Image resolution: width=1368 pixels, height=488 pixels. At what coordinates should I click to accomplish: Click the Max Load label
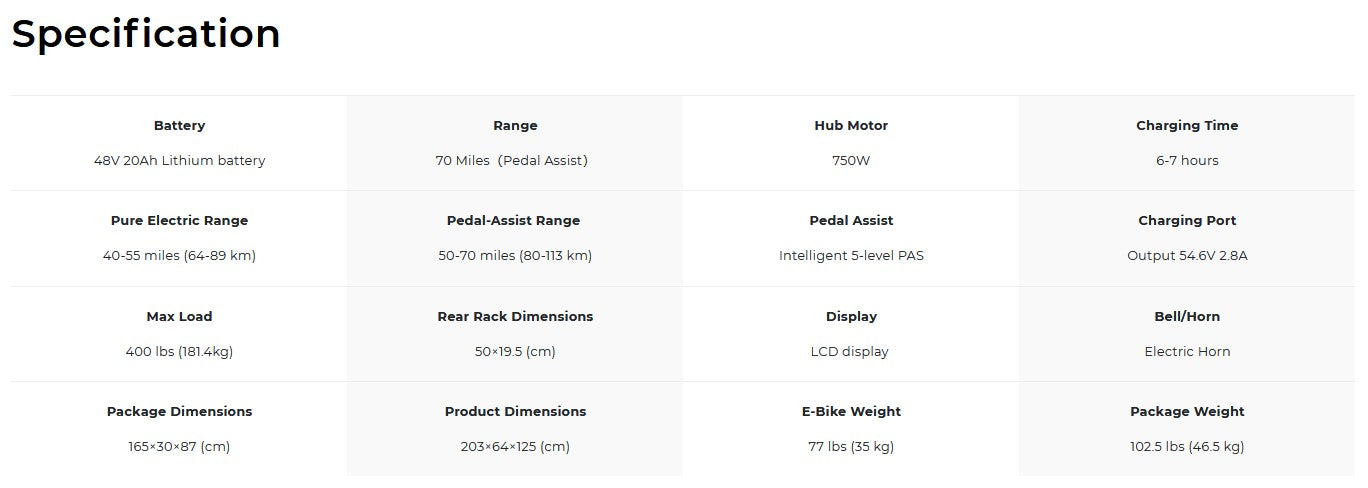click(x=179, y=317)
